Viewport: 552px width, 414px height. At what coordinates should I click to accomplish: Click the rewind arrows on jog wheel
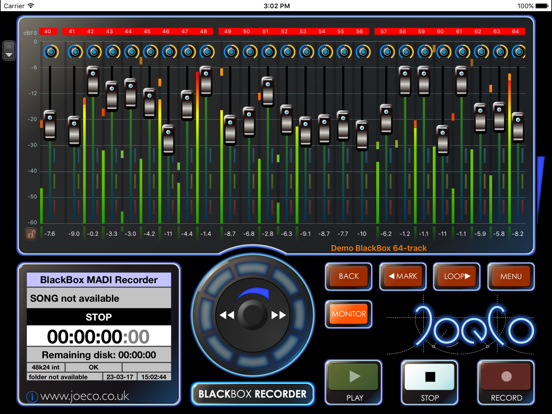click(227, 315)
